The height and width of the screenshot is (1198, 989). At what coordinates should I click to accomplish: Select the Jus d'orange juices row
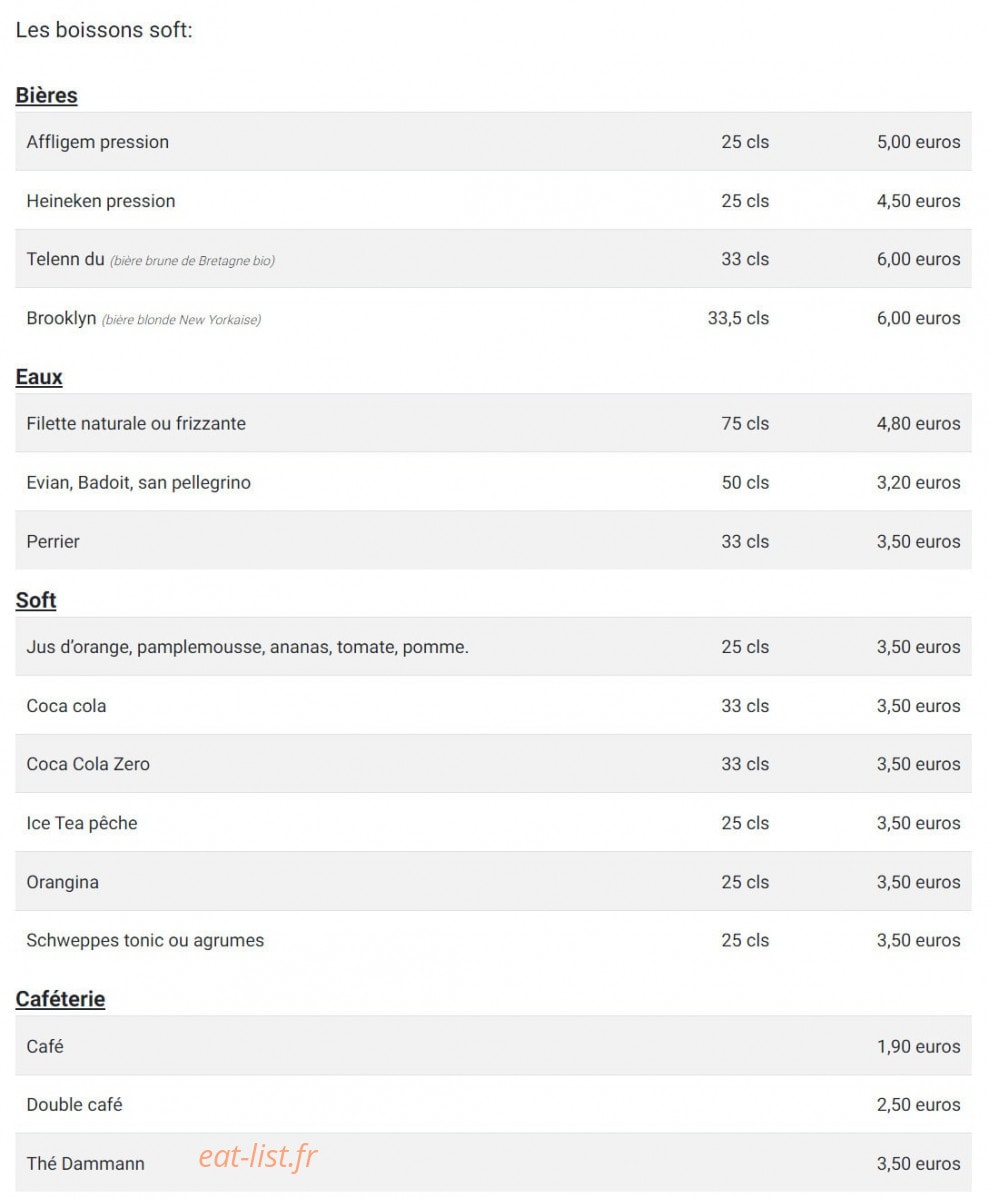[x=493, y=646]
